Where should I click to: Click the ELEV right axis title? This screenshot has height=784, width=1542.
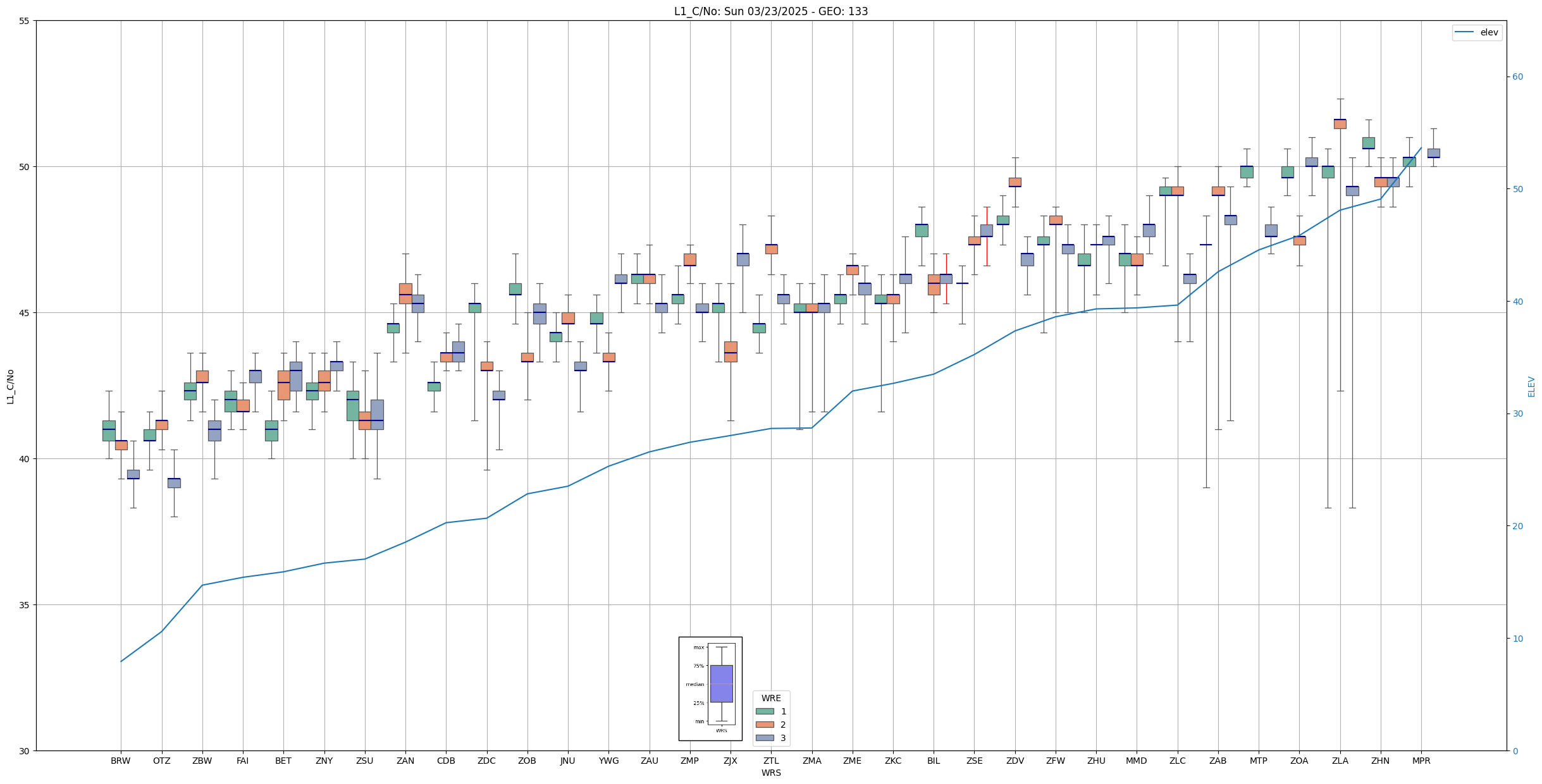(x=1531, y=386)
